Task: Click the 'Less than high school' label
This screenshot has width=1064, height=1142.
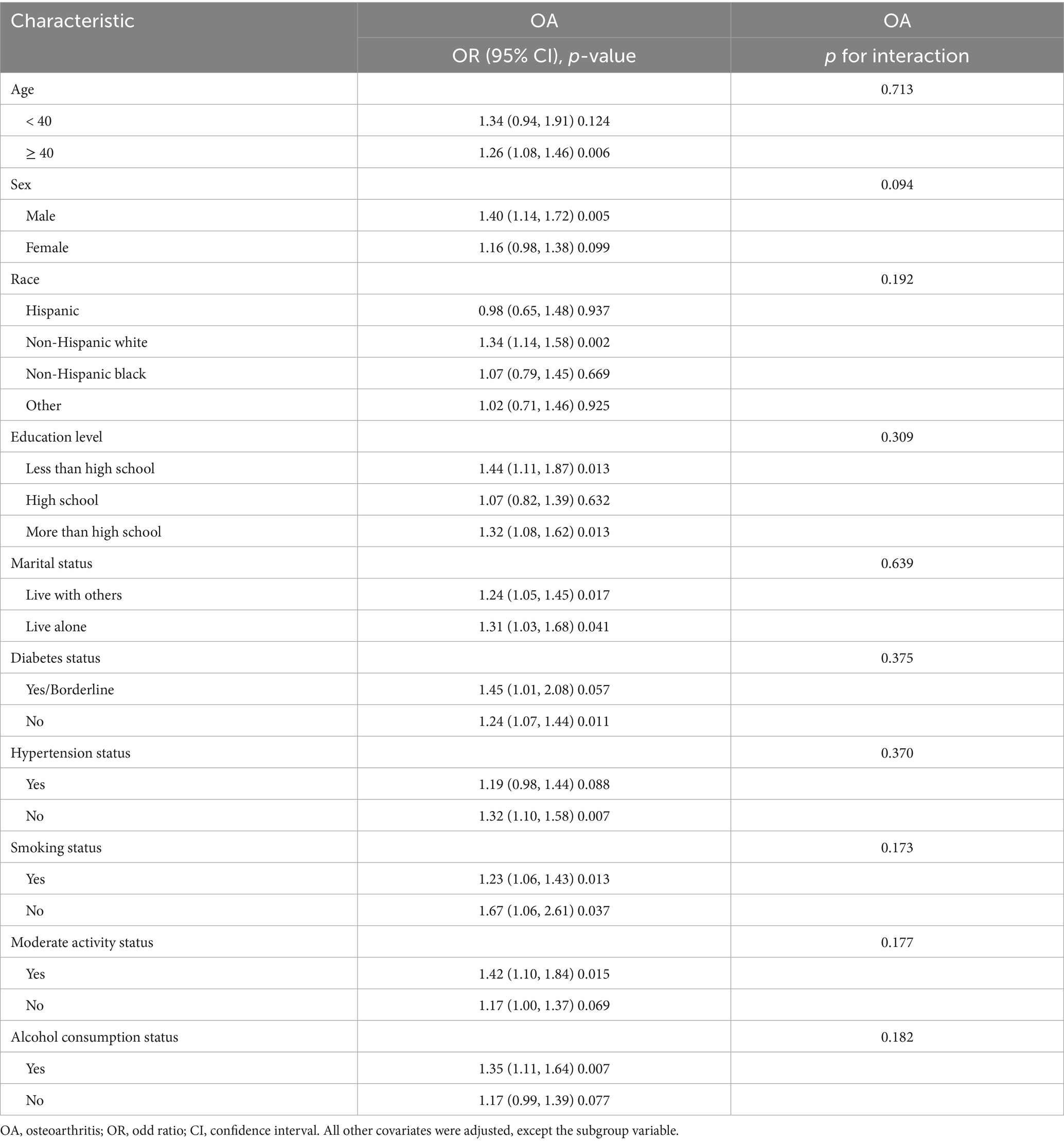Action: [x=90, y=469]
